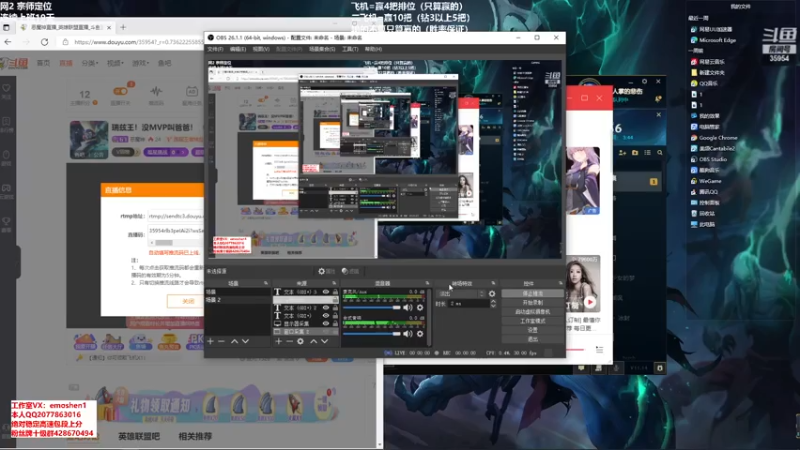Click the search icon in the game client

(x=660, y=153)
